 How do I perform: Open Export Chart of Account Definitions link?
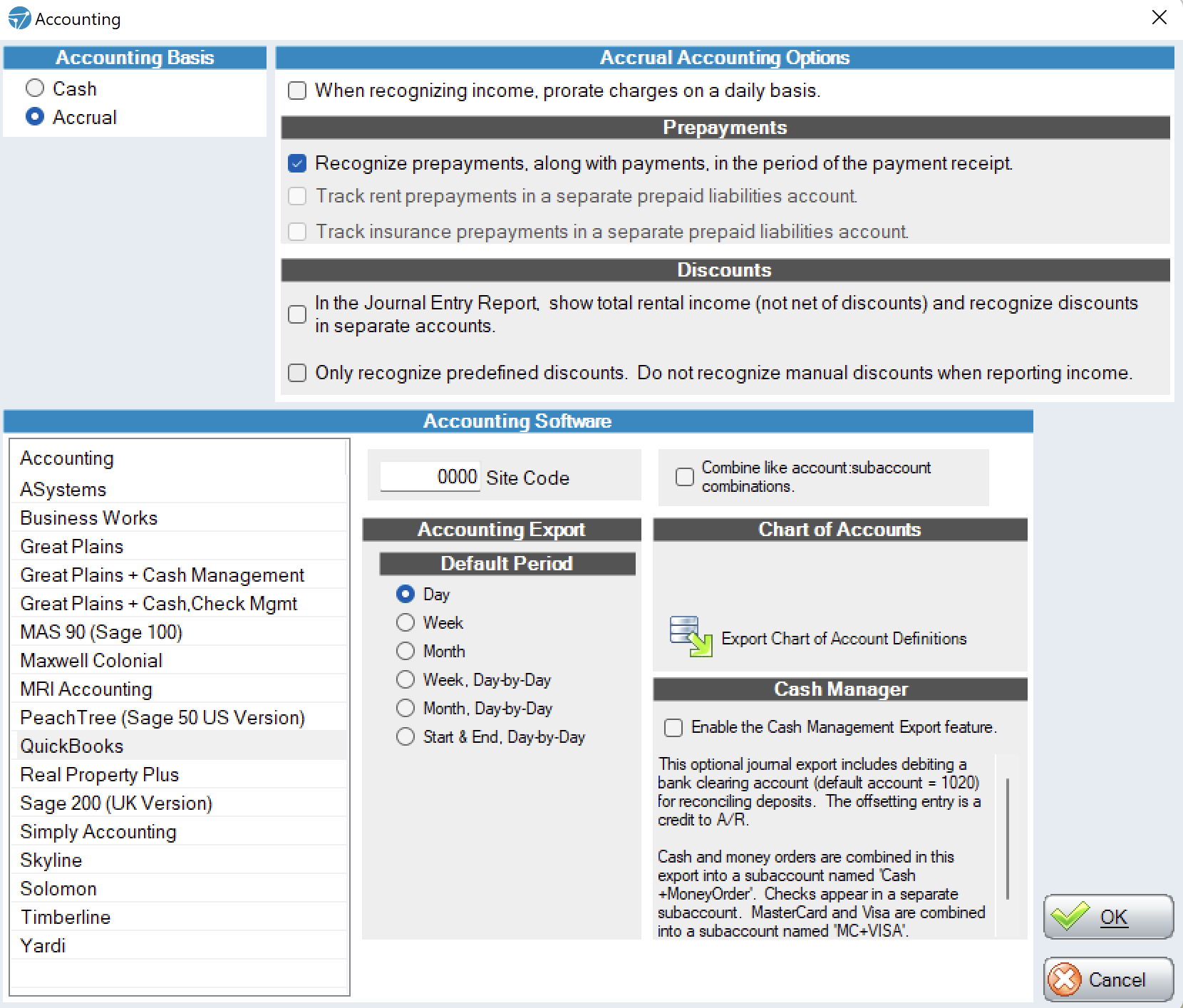[844, 638]
